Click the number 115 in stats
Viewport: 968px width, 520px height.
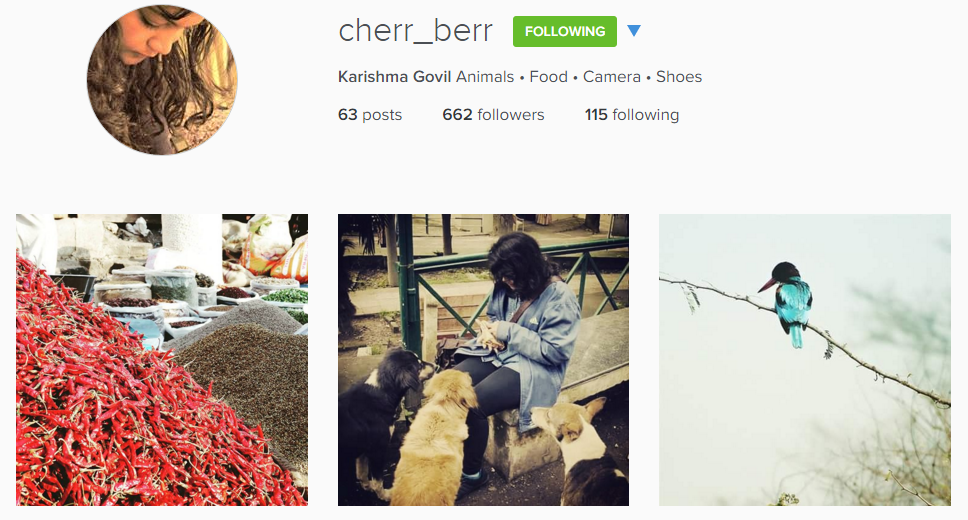pyautogui.click(x=596, y=115)
